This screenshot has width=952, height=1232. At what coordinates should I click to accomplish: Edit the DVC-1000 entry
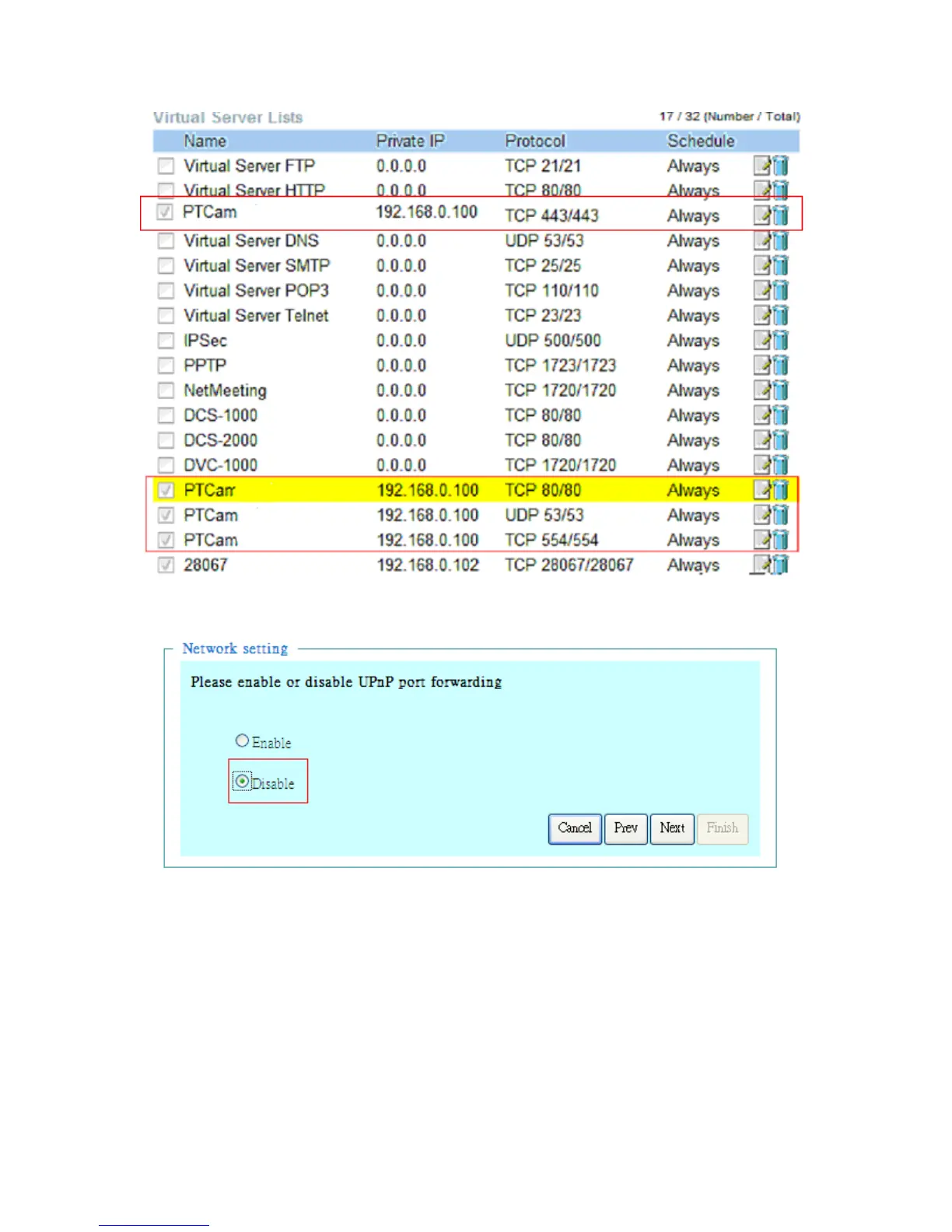point(762,464)
